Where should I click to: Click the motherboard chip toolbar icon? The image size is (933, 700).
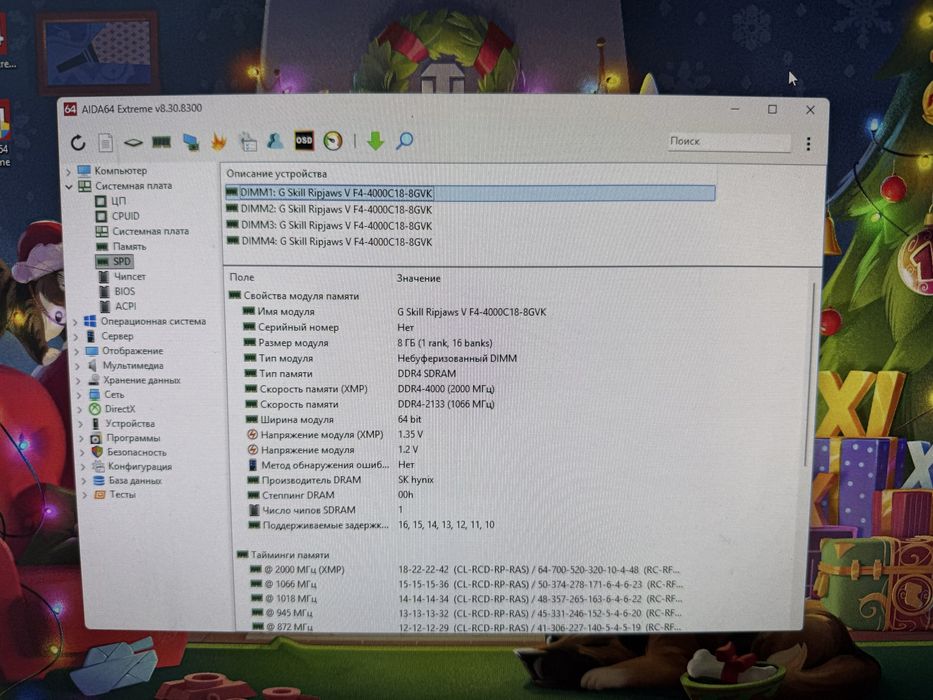click(133, 142)
